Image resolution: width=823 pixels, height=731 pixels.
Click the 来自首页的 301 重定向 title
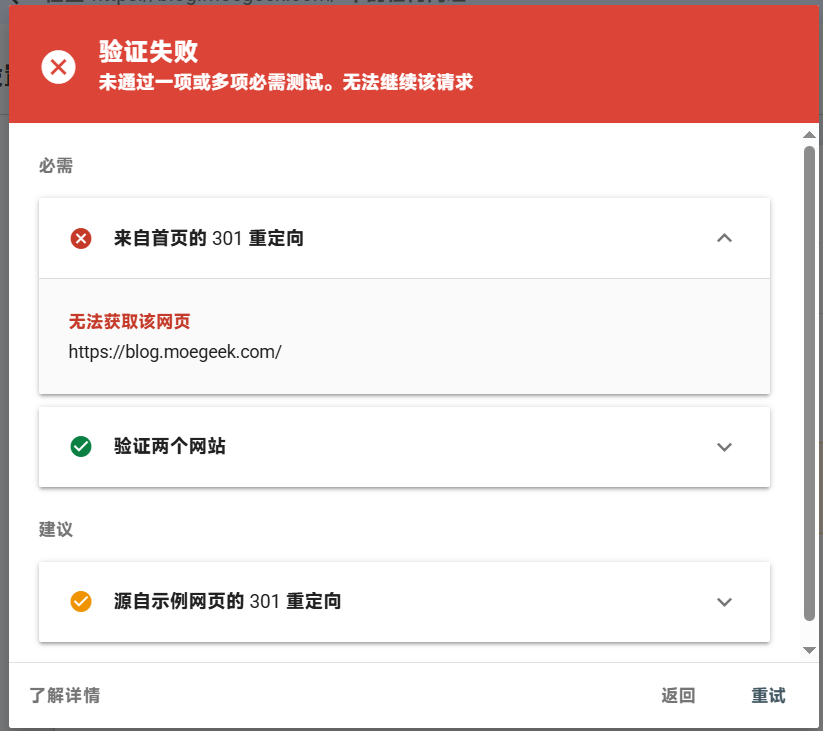(x=209, y=238)
